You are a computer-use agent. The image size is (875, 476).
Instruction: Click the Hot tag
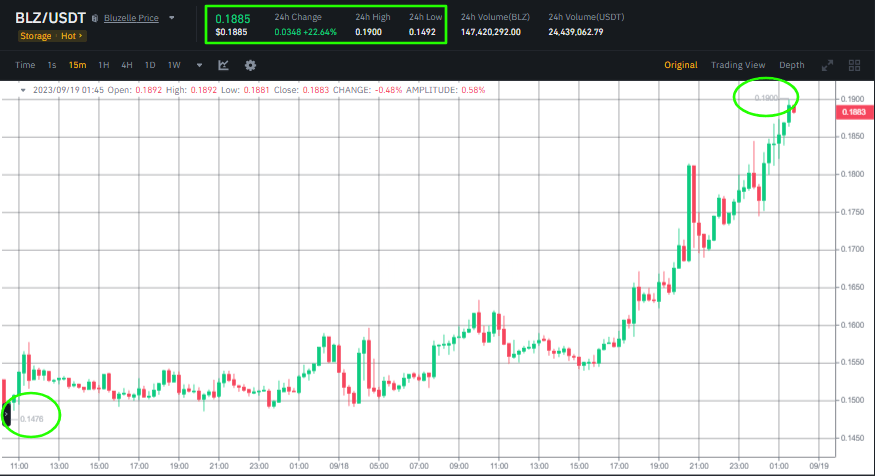tap(71, 36)
